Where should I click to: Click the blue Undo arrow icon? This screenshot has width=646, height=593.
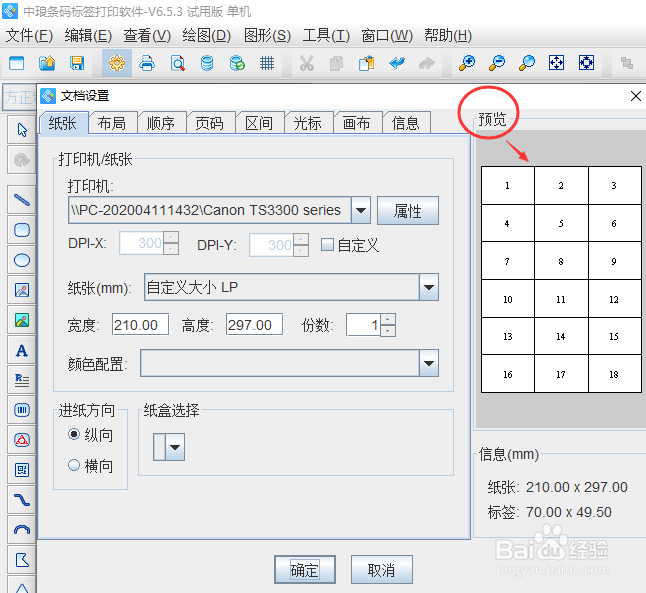[x=397, y=63]
